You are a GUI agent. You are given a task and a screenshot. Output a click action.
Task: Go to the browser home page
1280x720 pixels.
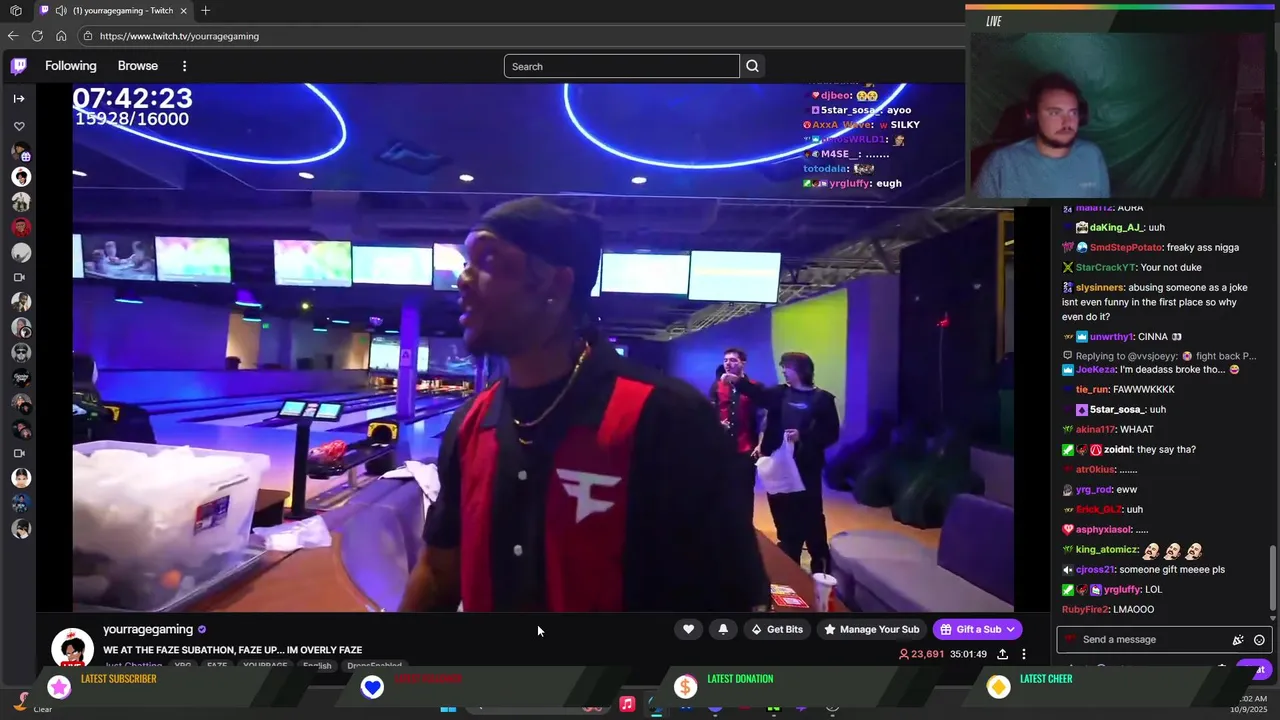[x=61, y=36]
